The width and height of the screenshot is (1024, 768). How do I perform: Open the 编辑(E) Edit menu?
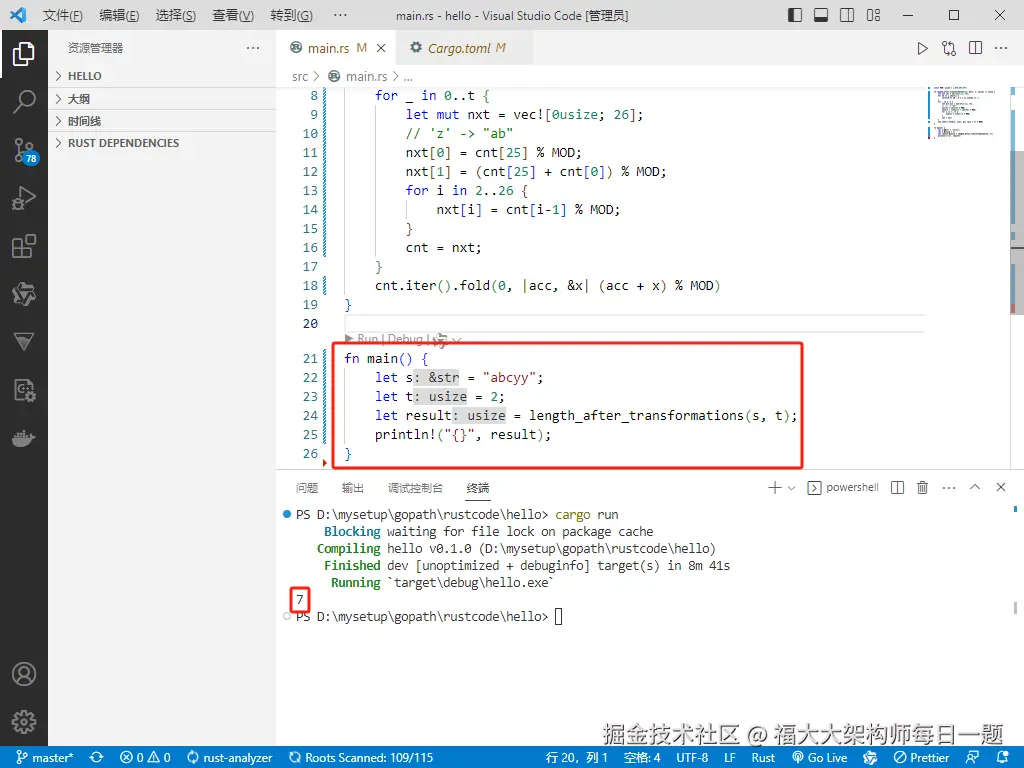[x=119, y=15]
